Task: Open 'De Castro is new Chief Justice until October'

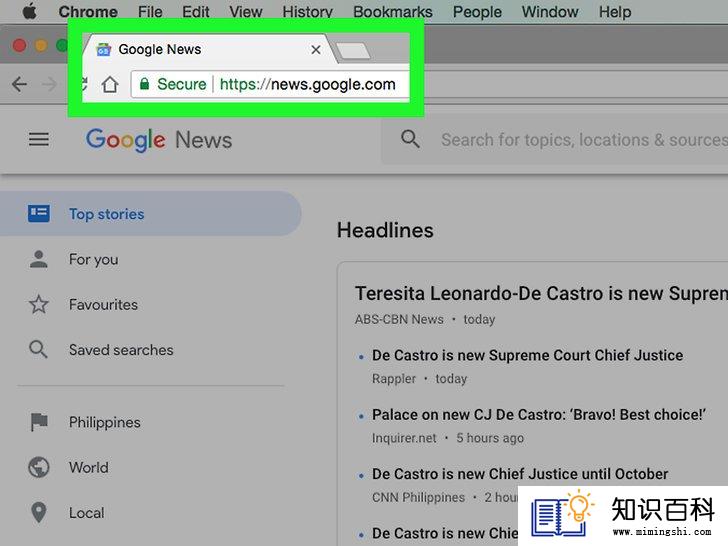Action: click(520, 474)
